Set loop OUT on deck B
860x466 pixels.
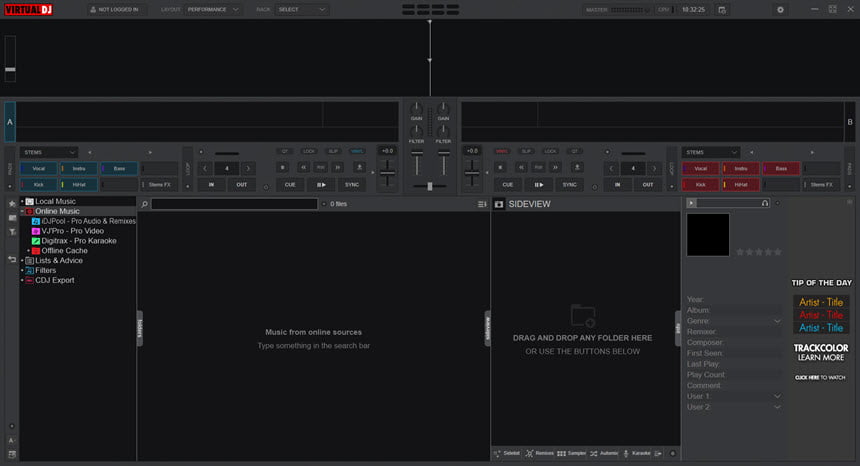point(648,185)
